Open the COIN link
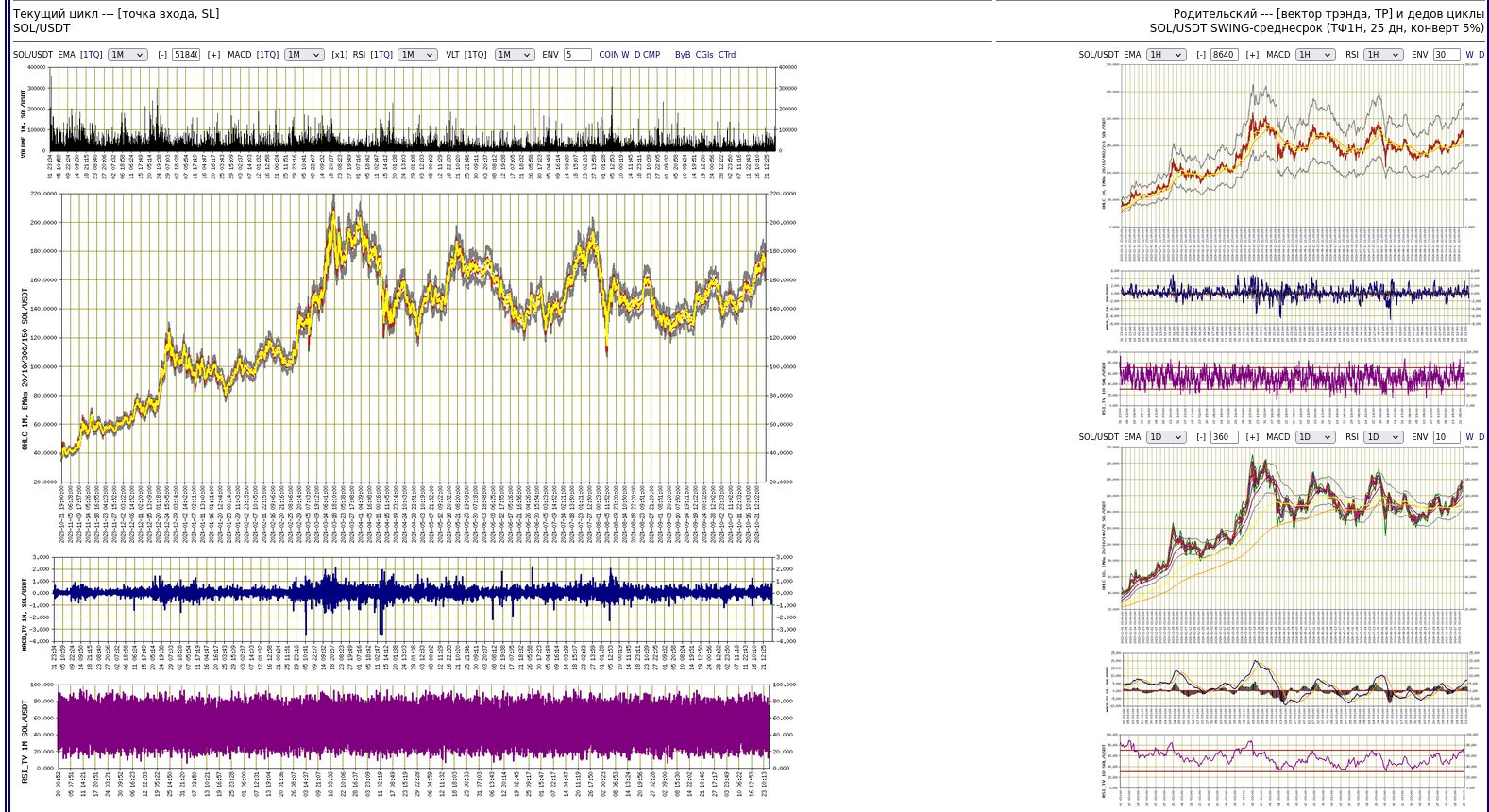The image size is (1489, 812). pyautogui.click(x=609, y=55)
